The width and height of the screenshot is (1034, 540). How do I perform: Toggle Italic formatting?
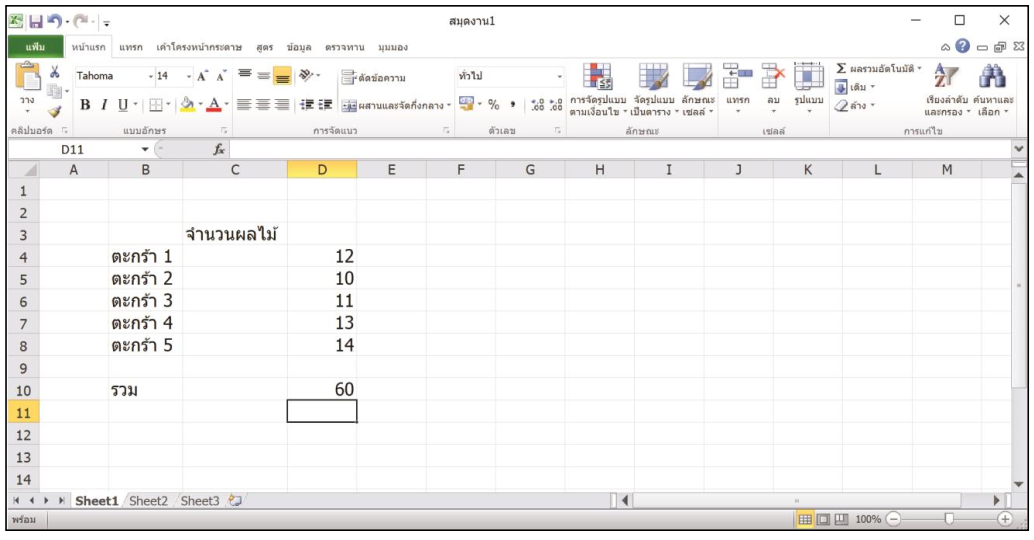[x=103, y=104]
